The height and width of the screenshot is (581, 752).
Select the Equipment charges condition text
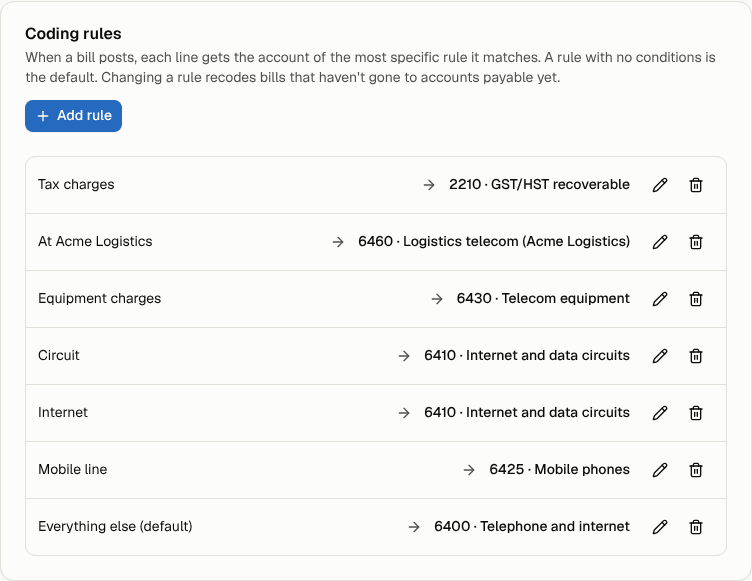coord(99,298)
